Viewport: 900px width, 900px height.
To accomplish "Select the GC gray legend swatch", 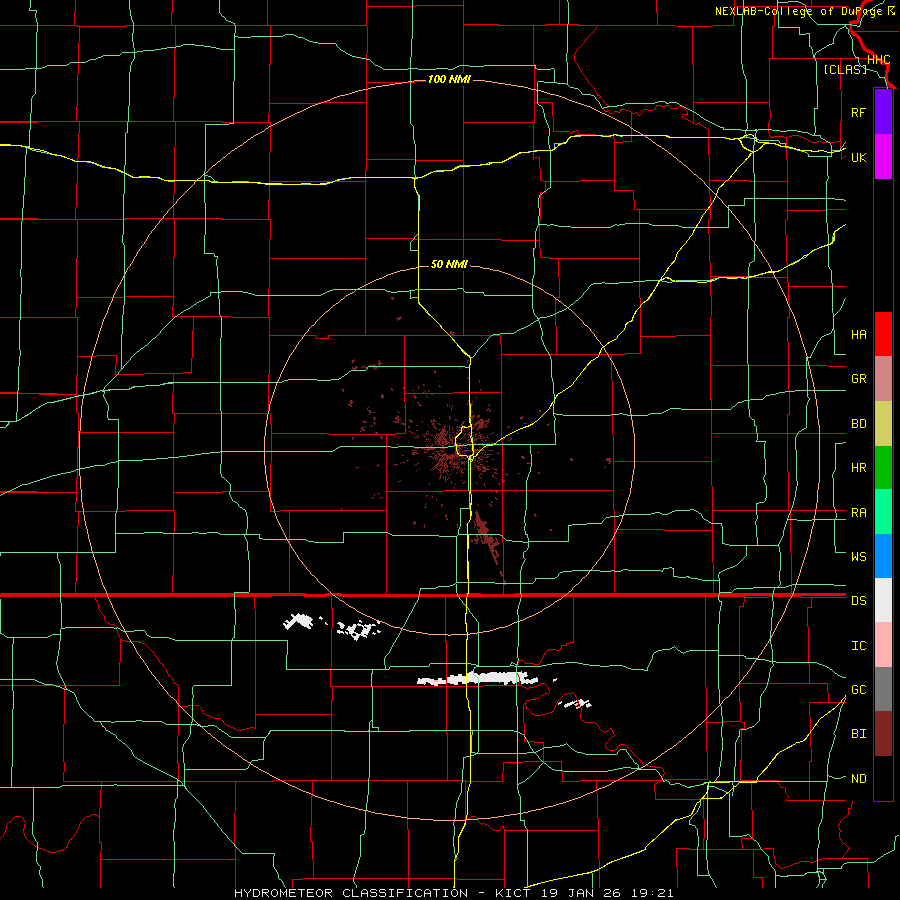I will (883, 689).
